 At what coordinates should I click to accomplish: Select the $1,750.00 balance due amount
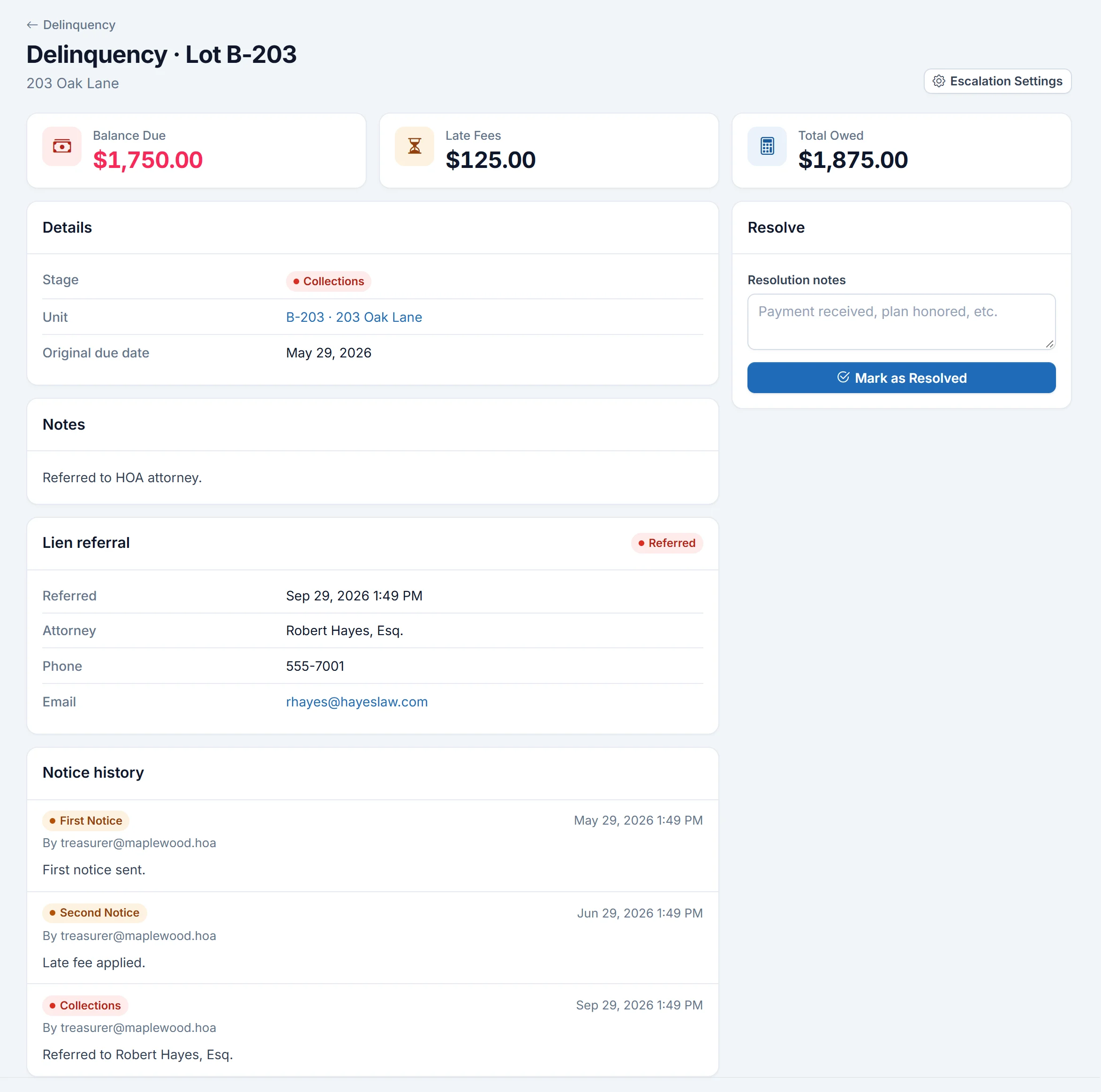(148, 159)
